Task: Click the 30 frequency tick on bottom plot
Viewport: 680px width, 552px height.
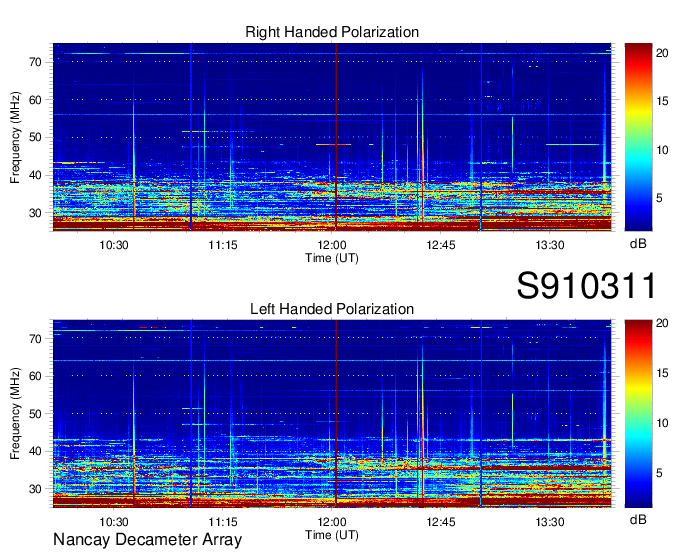Action: 36,489
